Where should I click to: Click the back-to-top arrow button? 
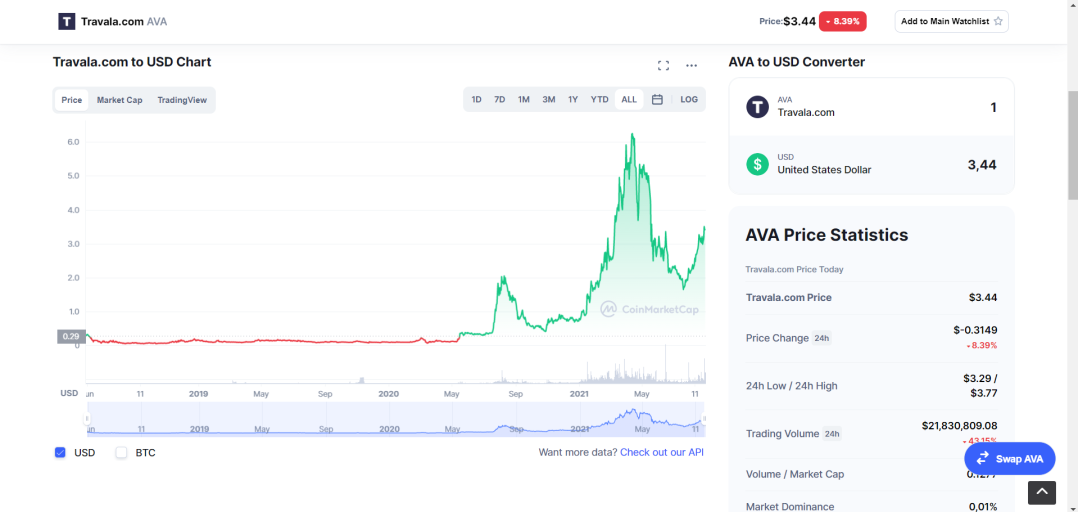click(x=1042, y=491)
